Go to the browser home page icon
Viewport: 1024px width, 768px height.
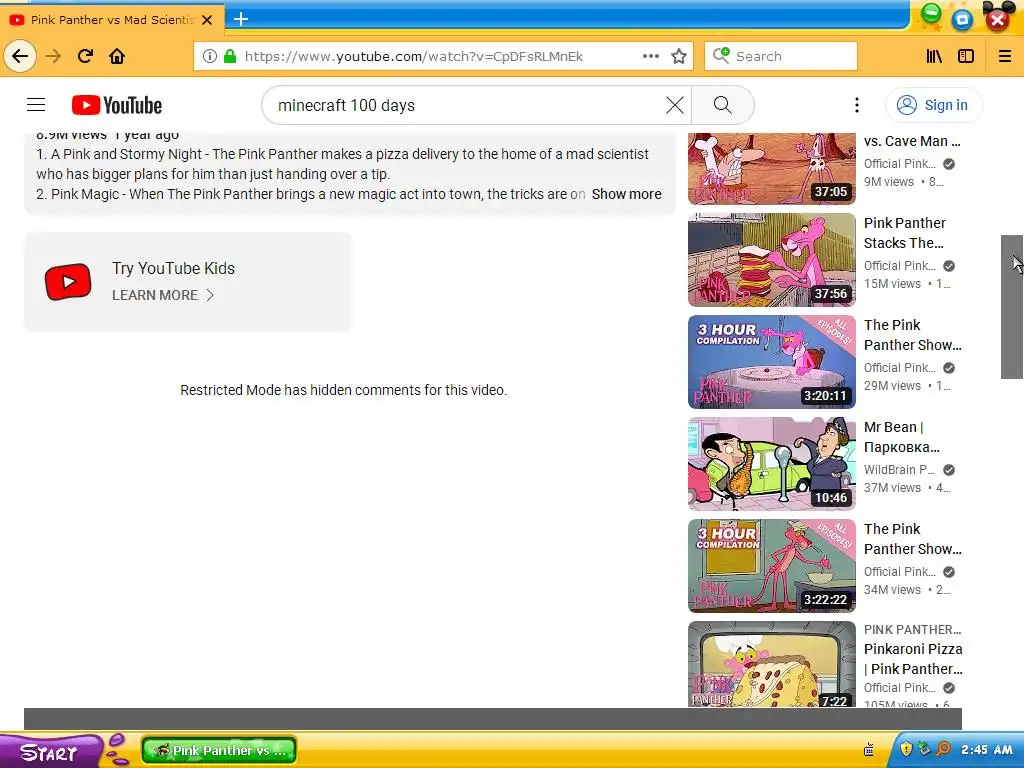tap(117, 56)
